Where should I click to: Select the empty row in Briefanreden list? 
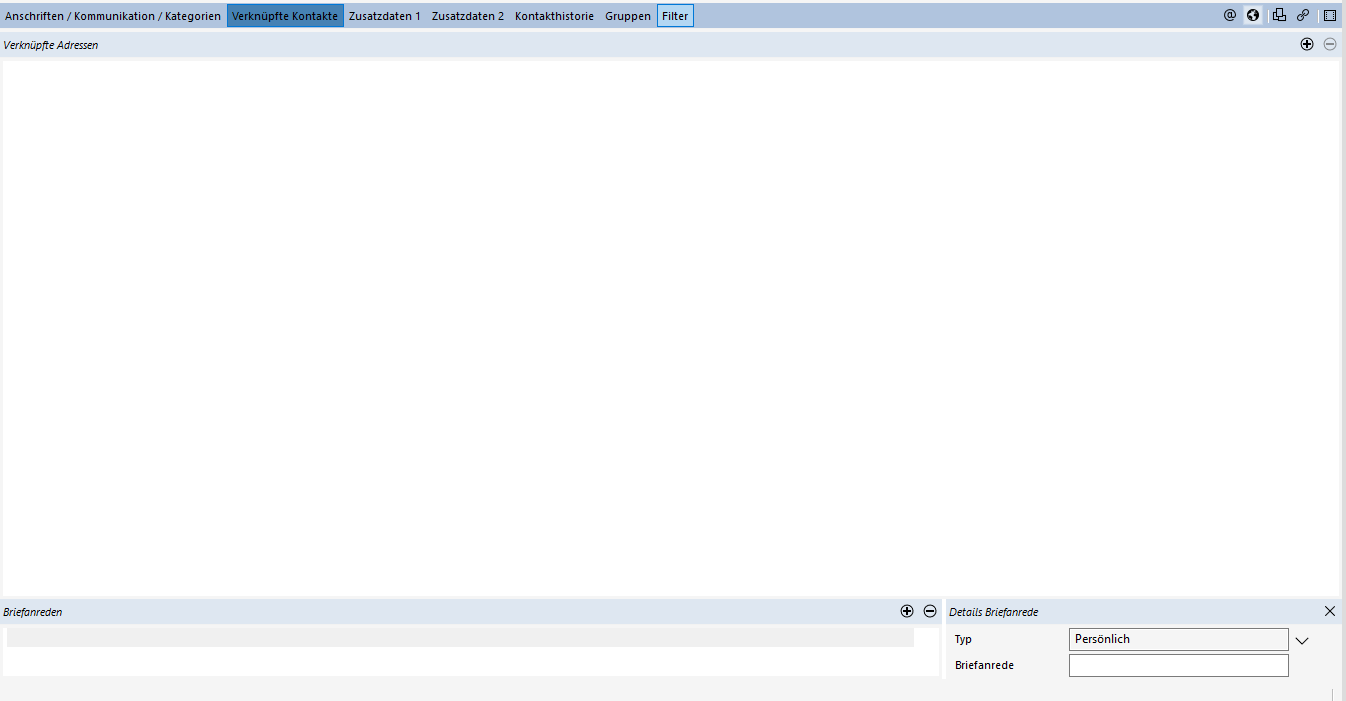click(x=460, y=638)
